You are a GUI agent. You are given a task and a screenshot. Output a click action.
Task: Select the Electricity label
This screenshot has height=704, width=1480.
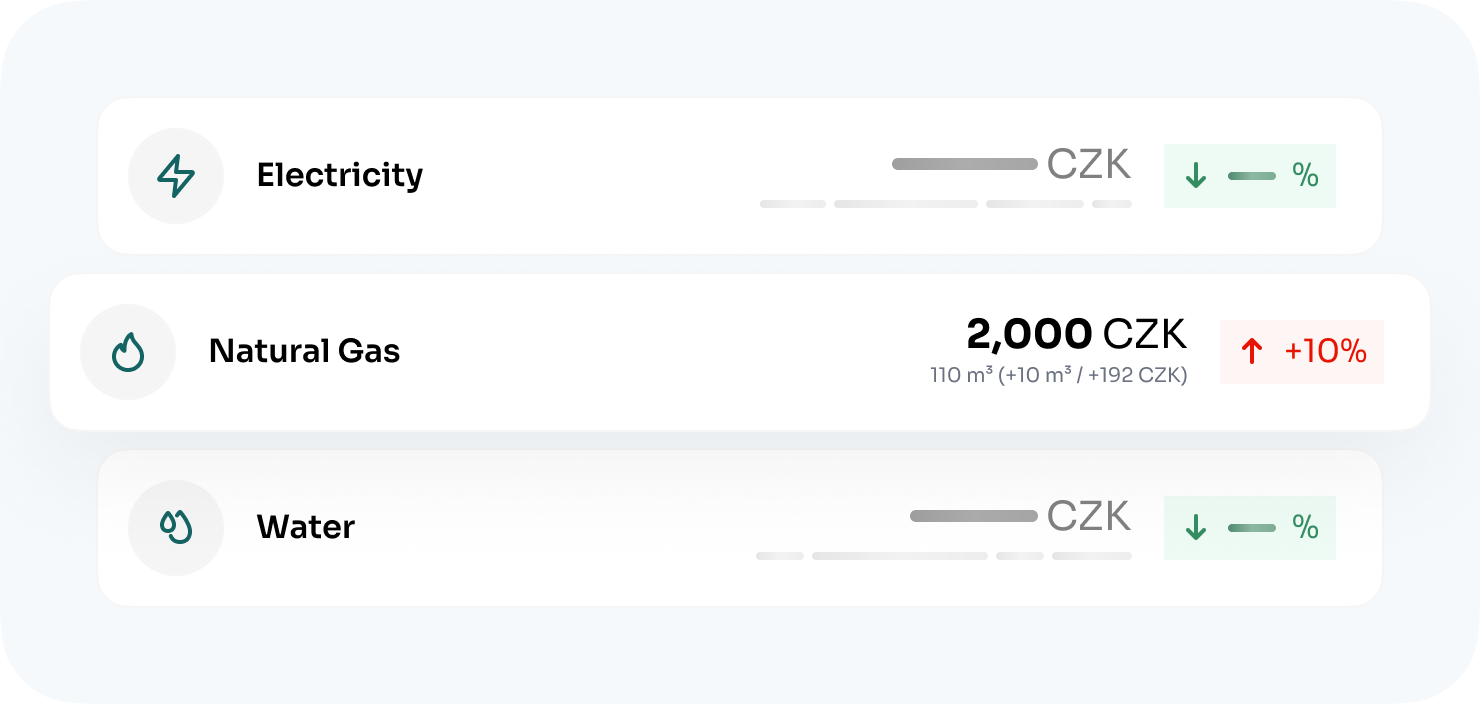point(339,175)
